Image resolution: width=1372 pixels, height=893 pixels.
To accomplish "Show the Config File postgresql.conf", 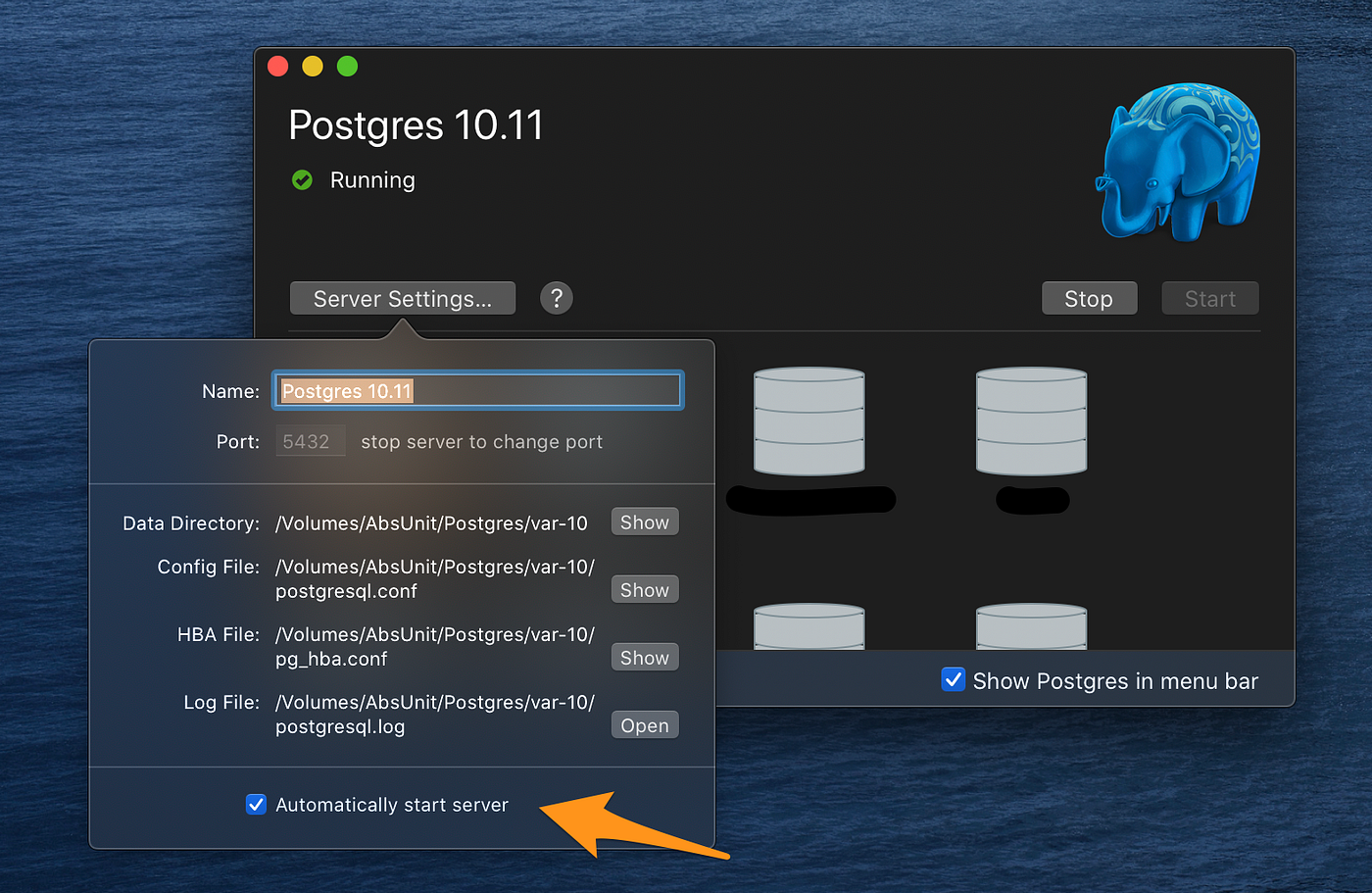I will point(645,590).
